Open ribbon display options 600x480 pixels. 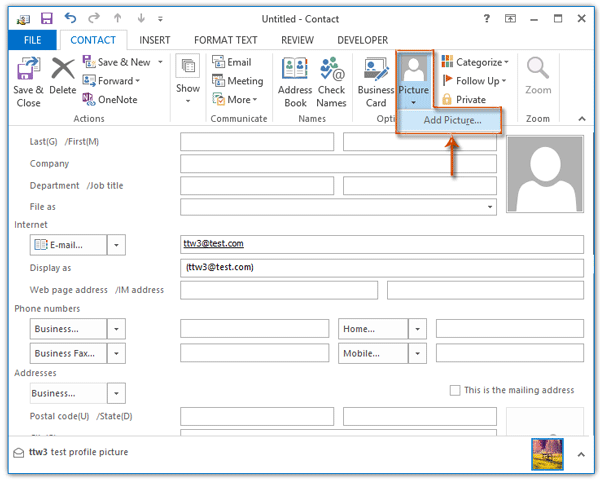(510, 18)
